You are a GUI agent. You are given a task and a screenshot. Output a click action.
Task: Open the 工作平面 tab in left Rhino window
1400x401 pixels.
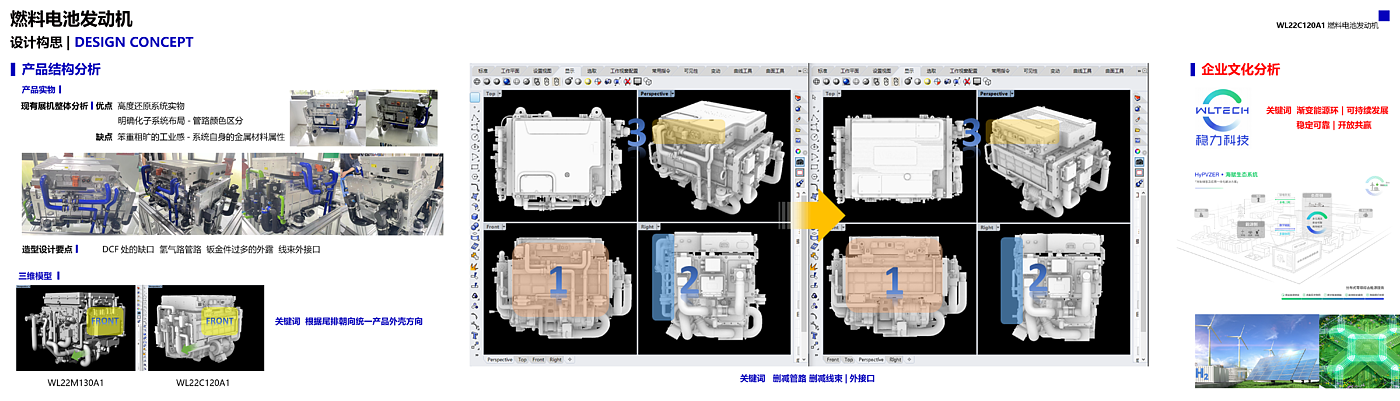click(510, 71)
